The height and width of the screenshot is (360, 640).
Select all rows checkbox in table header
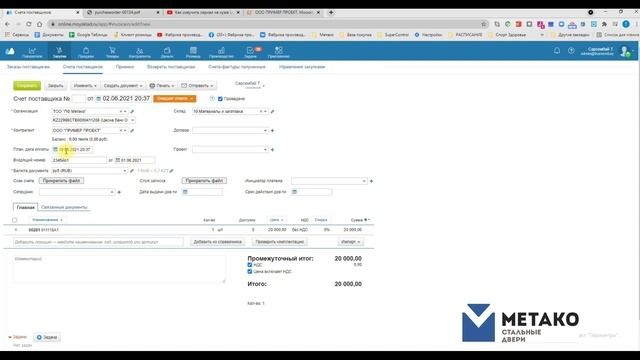15,220
